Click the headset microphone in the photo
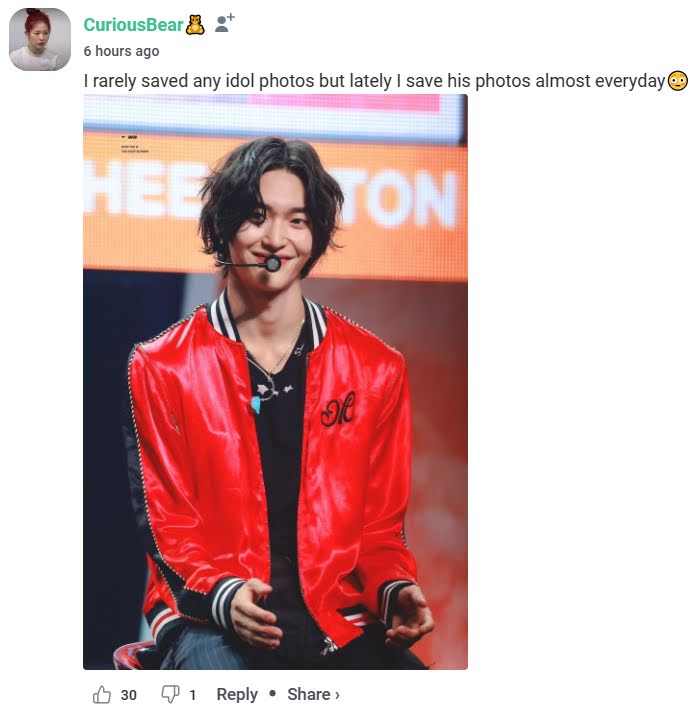The image size is (698, 711). (x=273, y=263)
